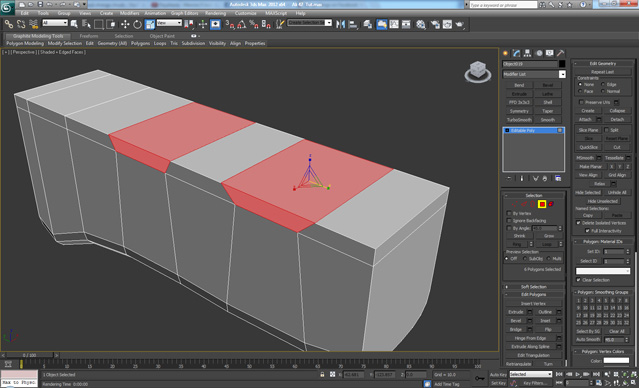Click the ViewCube in the viewport
Viewport: 639px width, 388px height.
coord(478,71)
